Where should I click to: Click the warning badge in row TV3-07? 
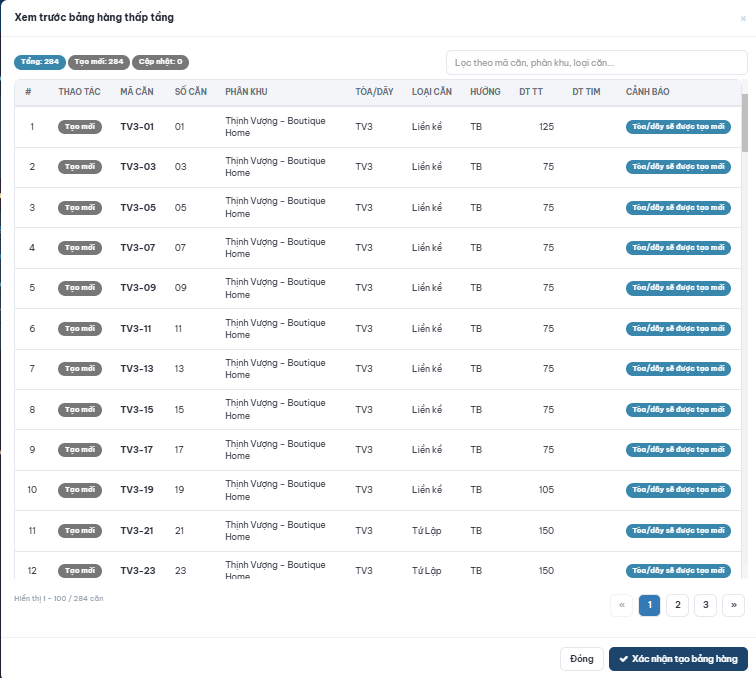pyautogui.click(x=678, y=248)
